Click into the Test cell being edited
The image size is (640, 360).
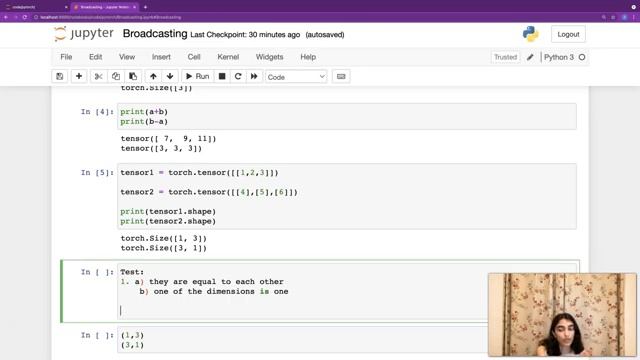[302, 291]
